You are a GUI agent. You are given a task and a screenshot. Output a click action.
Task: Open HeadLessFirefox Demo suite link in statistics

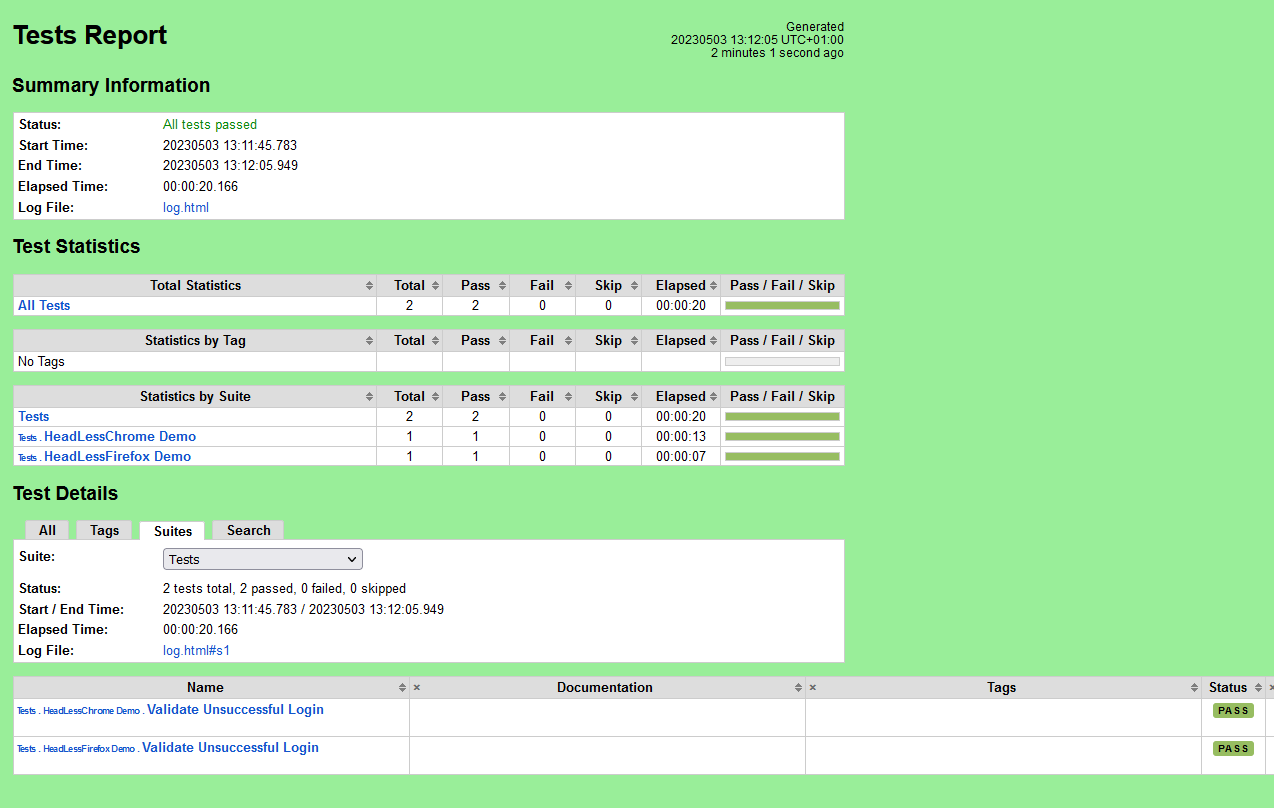click(117, 457)
